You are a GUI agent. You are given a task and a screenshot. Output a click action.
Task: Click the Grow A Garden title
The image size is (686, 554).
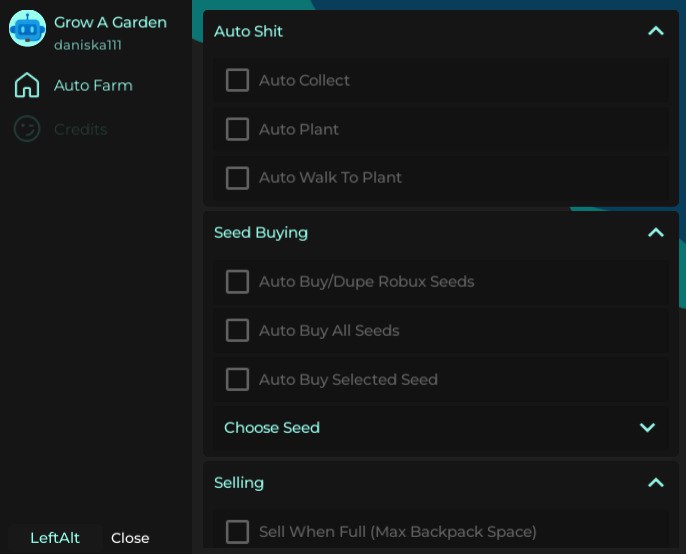[110, 22]
